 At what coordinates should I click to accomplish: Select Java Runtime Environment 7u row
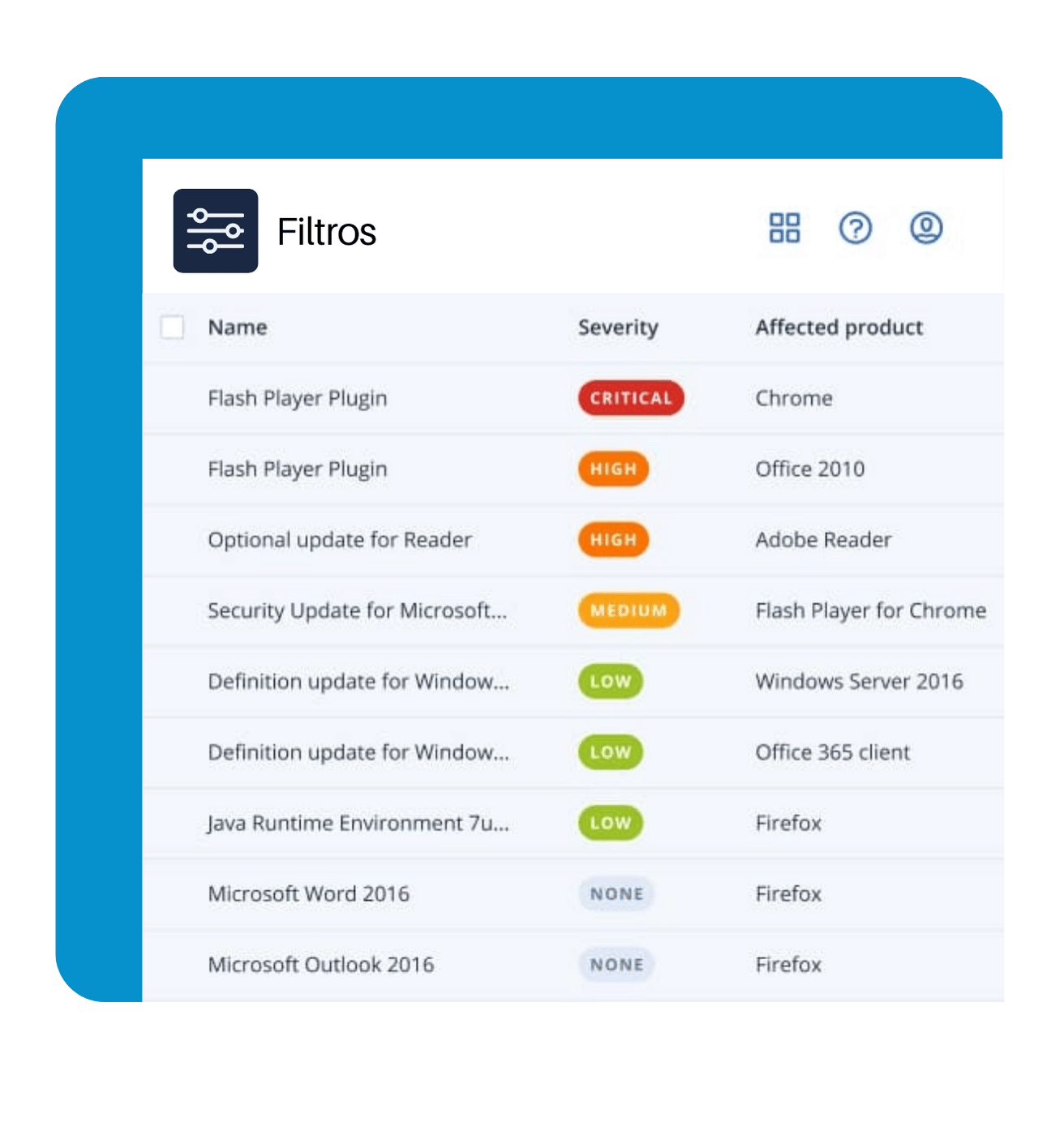pyautogui.click(x=573, y=823)
